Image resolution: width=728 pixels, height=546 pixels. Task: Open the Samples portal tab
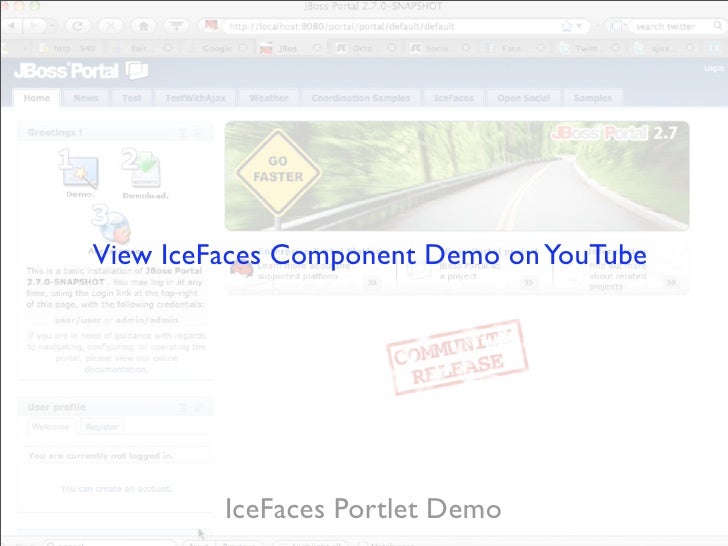coord(592,98)
